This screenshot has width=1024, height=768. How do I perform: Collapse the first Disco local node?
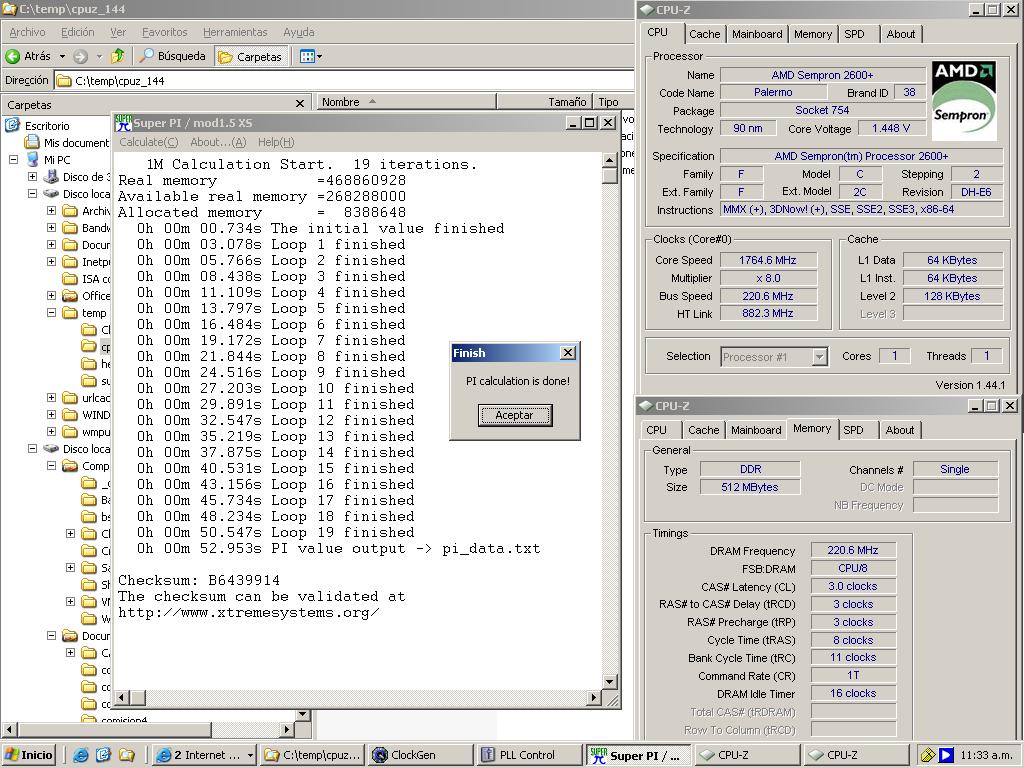tap(32, 193)
